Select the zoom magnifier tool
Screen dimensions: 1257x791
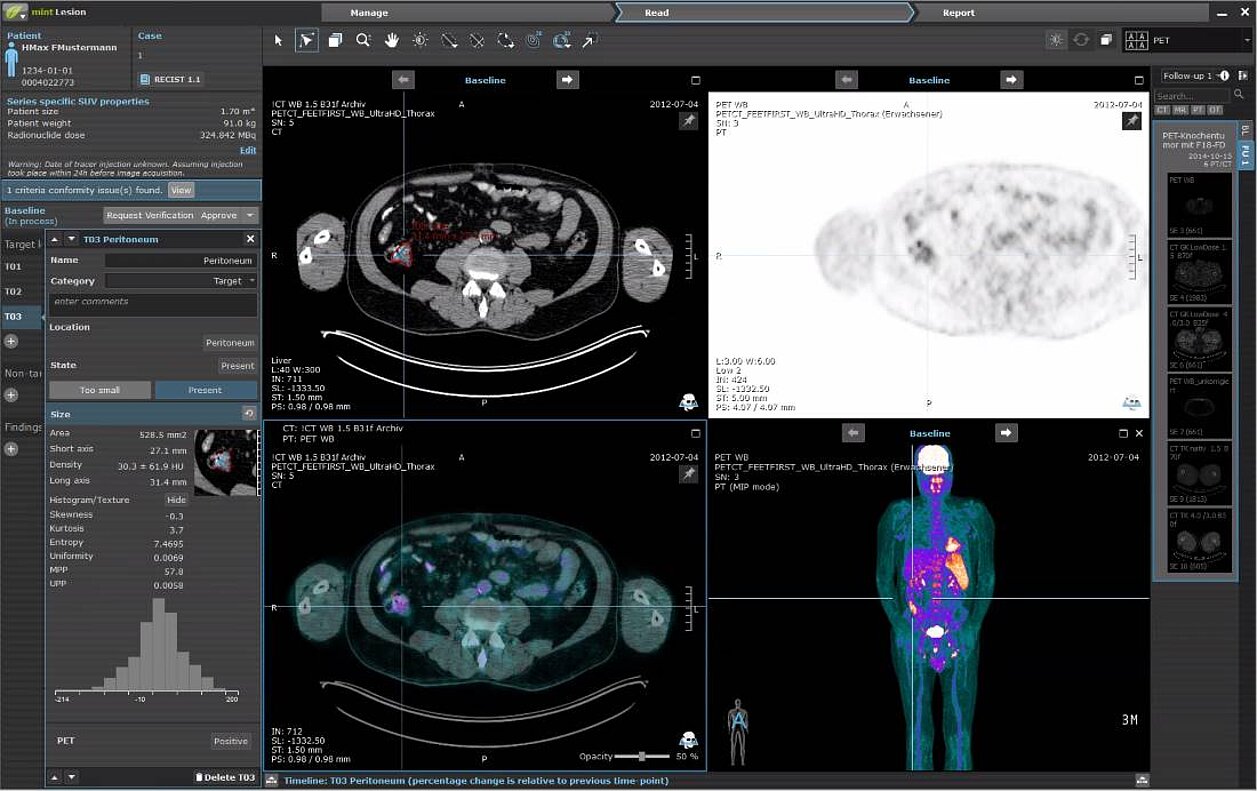363,40
